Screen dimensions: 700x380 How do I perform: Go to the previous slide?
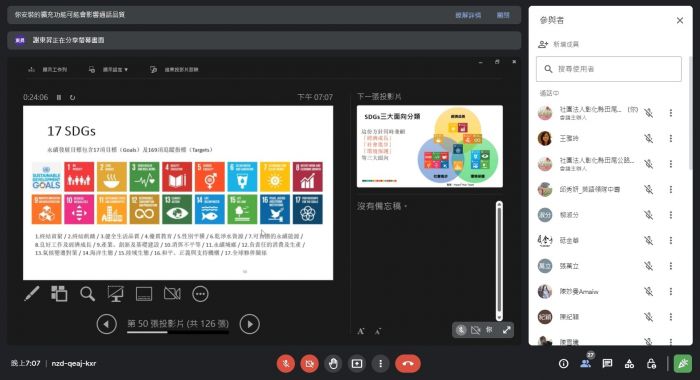[x=107, y=324]
